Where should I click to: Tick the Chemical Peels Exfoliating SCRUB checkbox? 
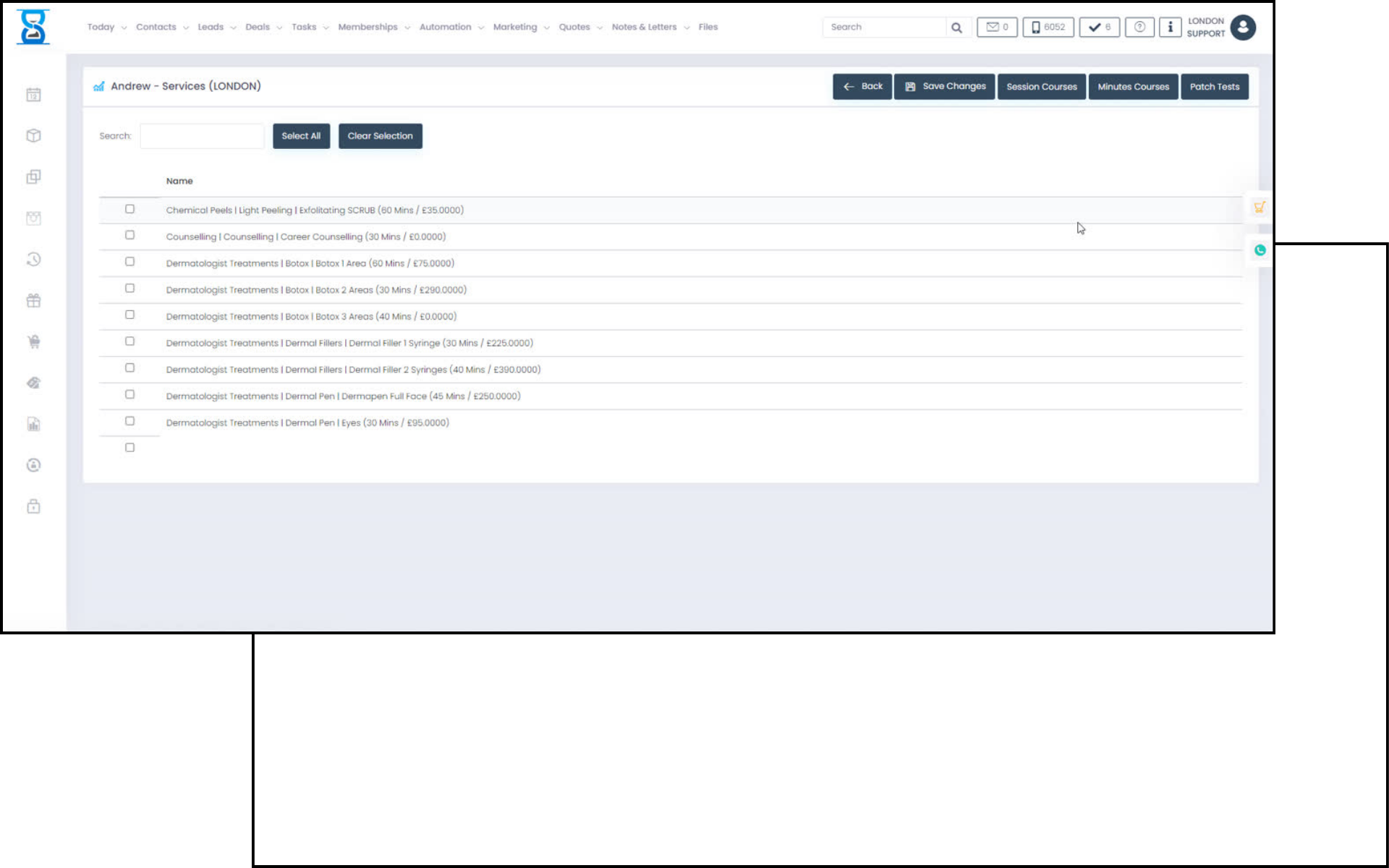pyautogui.click(x=129, y=209)
